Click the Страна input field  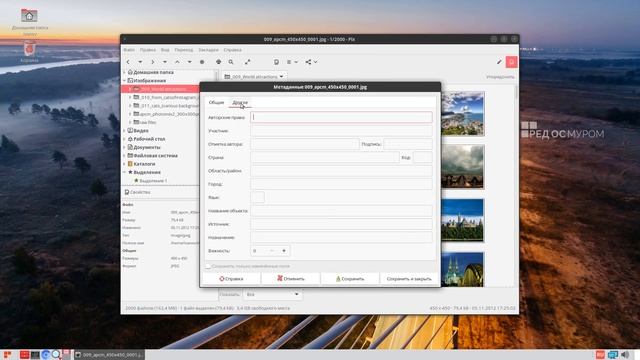pyautogui.click(x=324, y=158)
